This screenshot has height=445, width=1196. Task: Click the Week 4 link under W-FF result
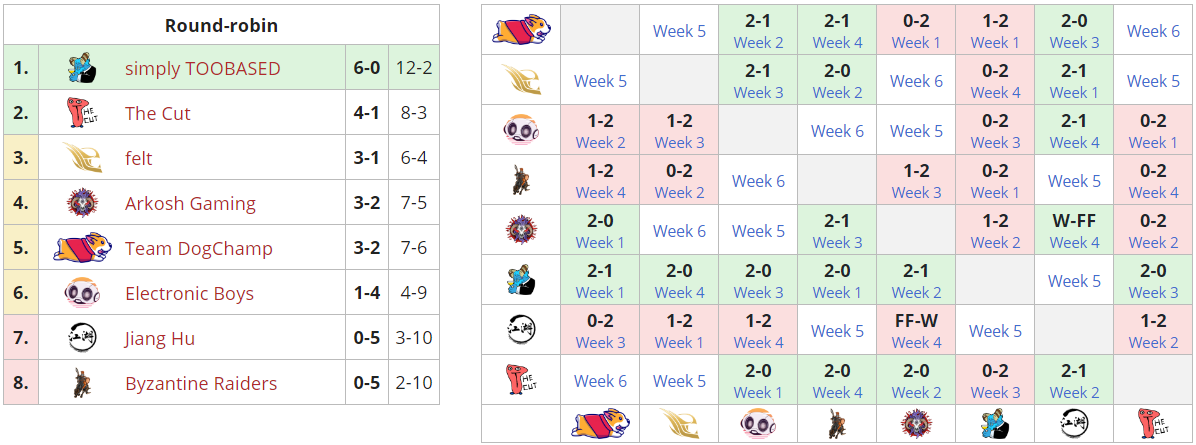tap(1074, 242)
